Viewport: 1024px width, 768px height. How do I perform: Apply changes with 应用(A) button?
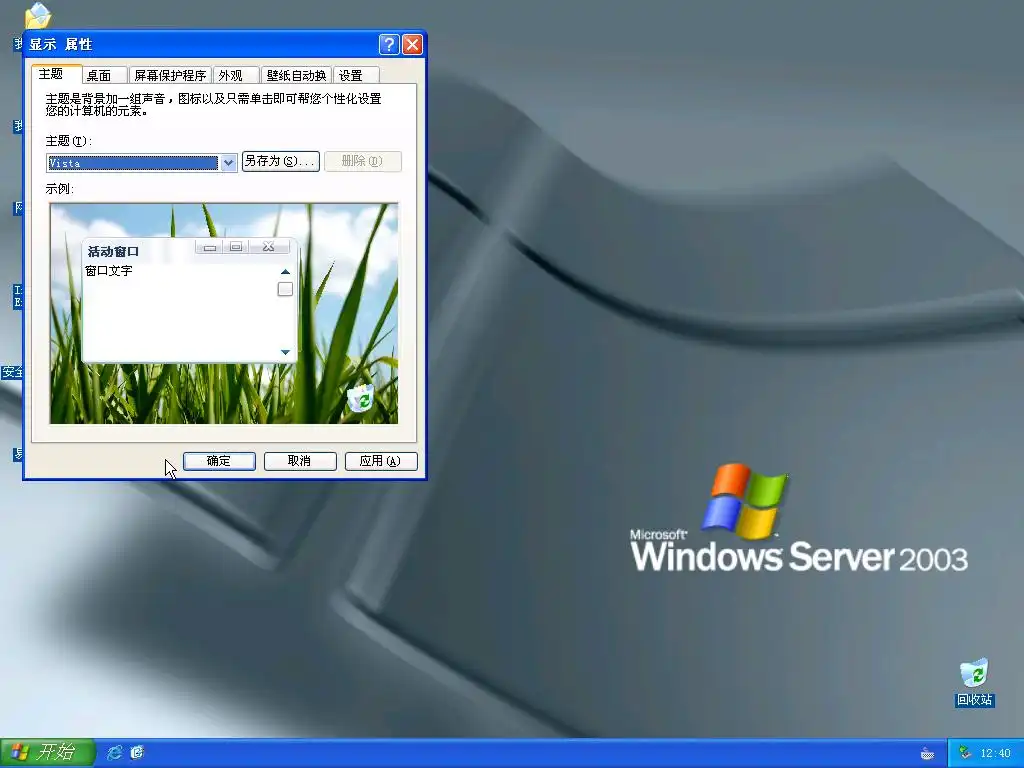[x=381, y=461]
